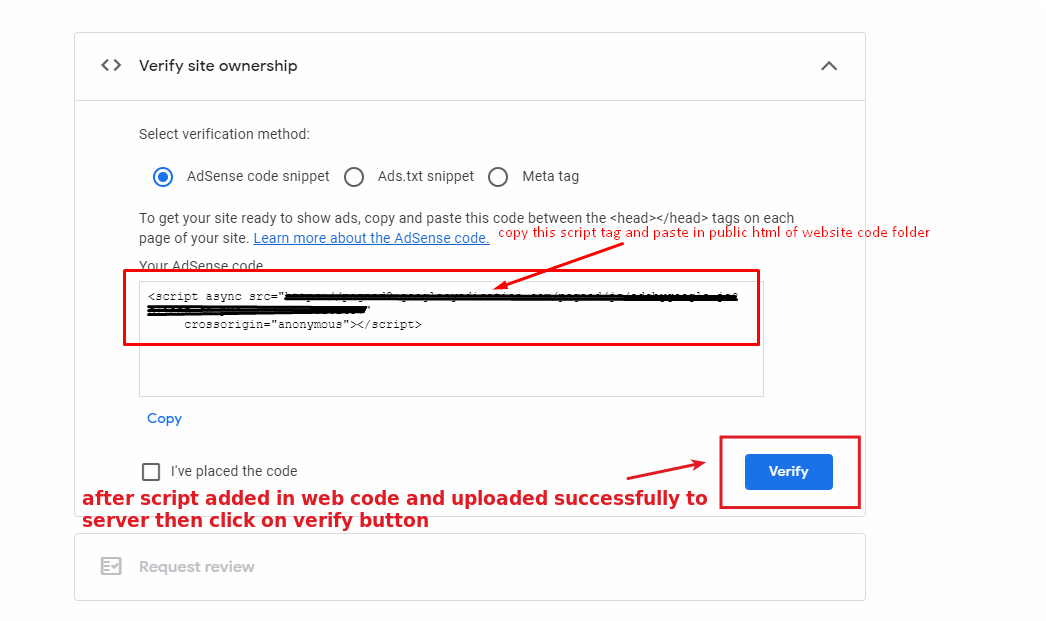This screenshot has height=621, width=1046.
Task: Open the Learn more about the AdSense code link
Action: (x=370, y=238)
